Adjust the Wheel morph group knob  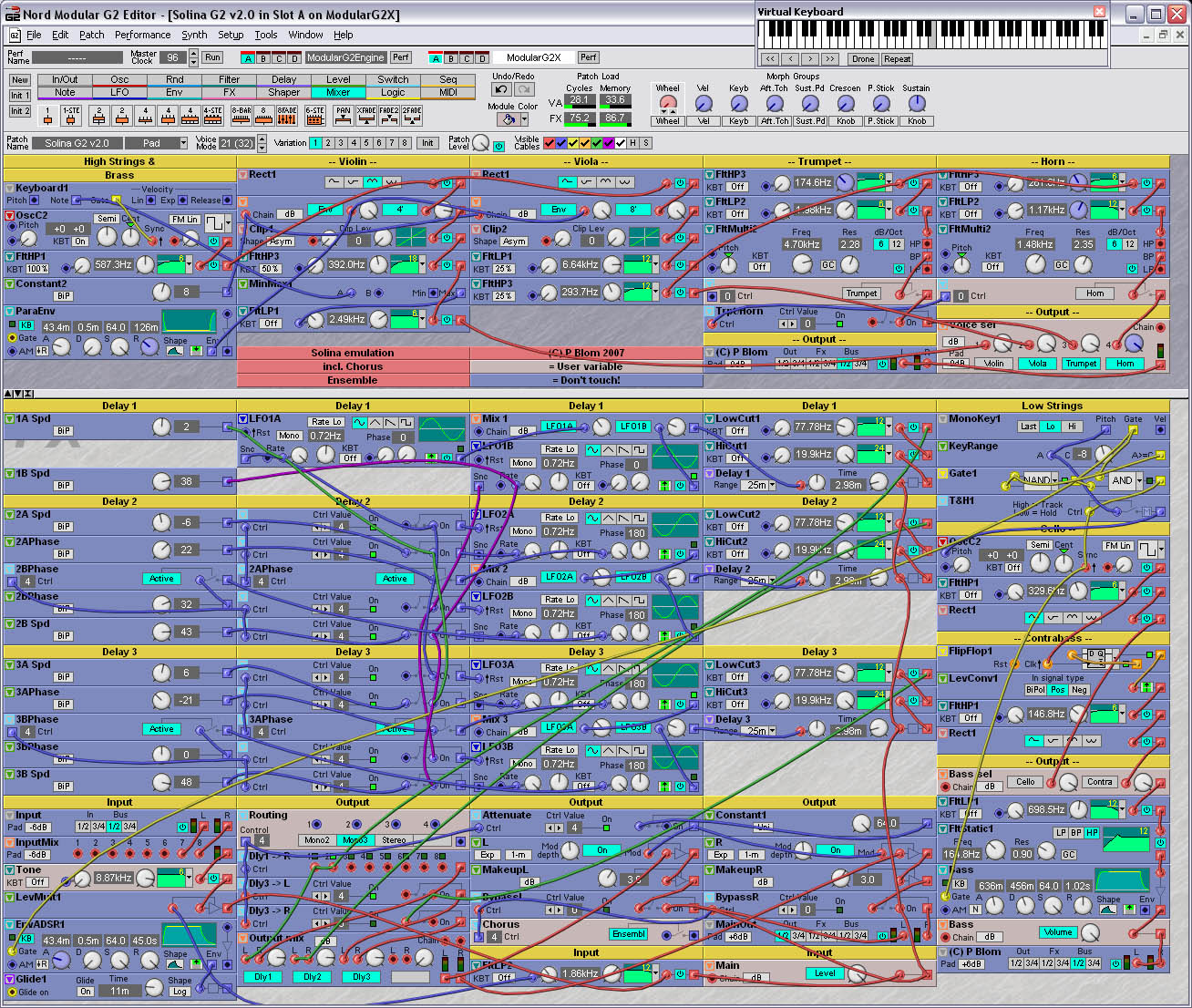[x=668, y=103]
